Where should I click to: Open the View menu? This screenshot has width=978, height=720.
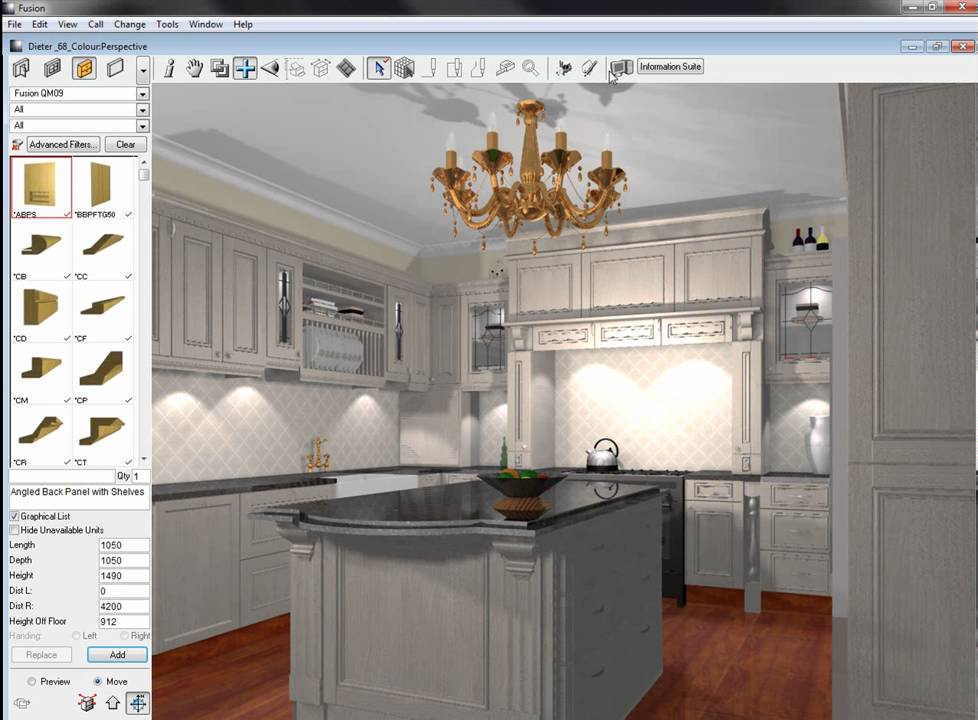pos(67,24)
